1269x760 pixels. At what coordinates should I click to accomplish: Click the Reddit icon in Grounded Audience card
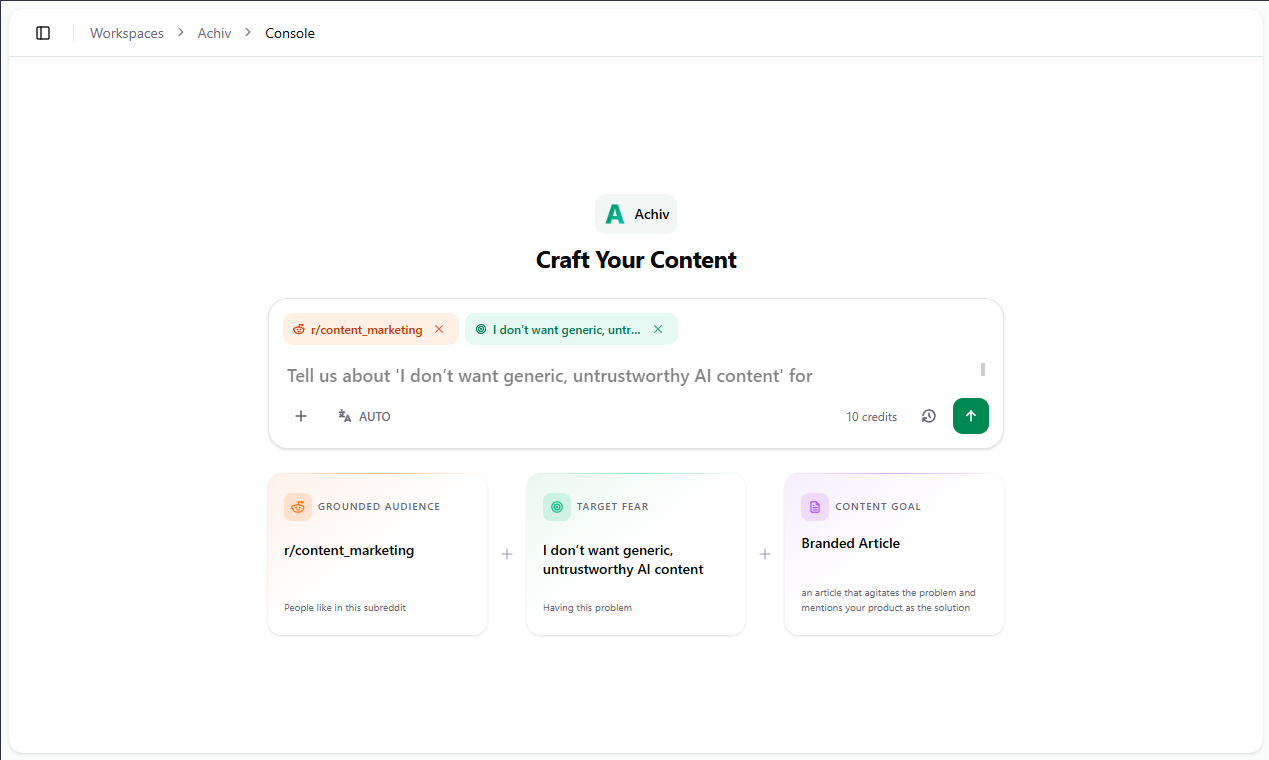(x=298, y=507)
